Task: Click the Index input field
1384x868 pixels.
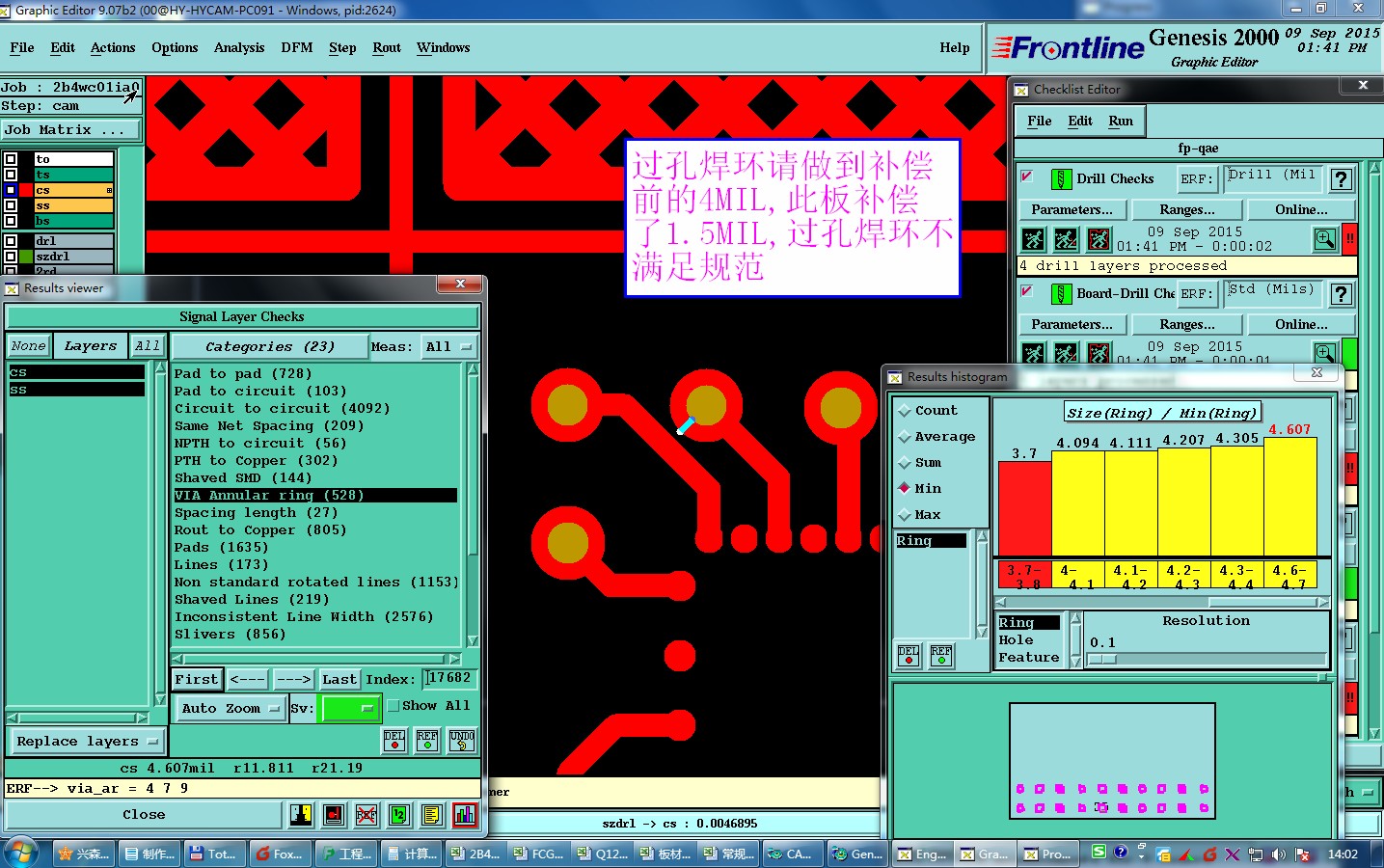Action: [x=449, y=679]
